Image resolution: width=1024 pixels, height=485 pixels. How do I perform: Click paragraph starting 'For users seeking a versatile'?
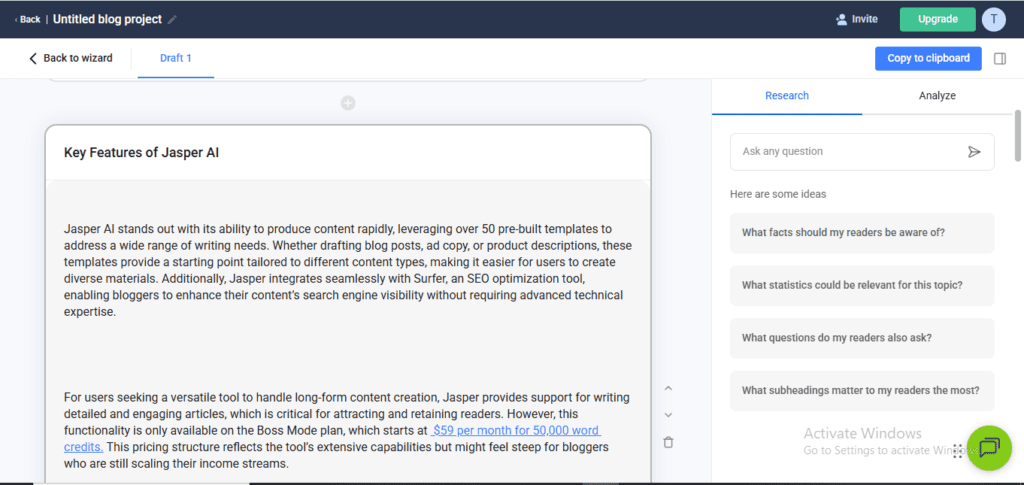pos(348,431)
